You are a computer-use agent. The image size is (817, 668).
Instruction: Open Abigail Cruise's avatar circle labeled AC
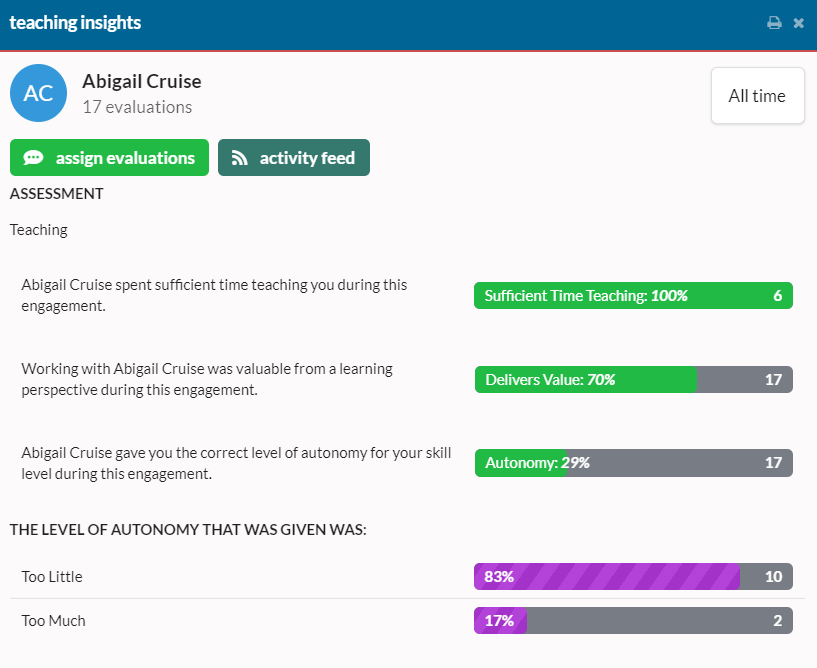point(38,93)
